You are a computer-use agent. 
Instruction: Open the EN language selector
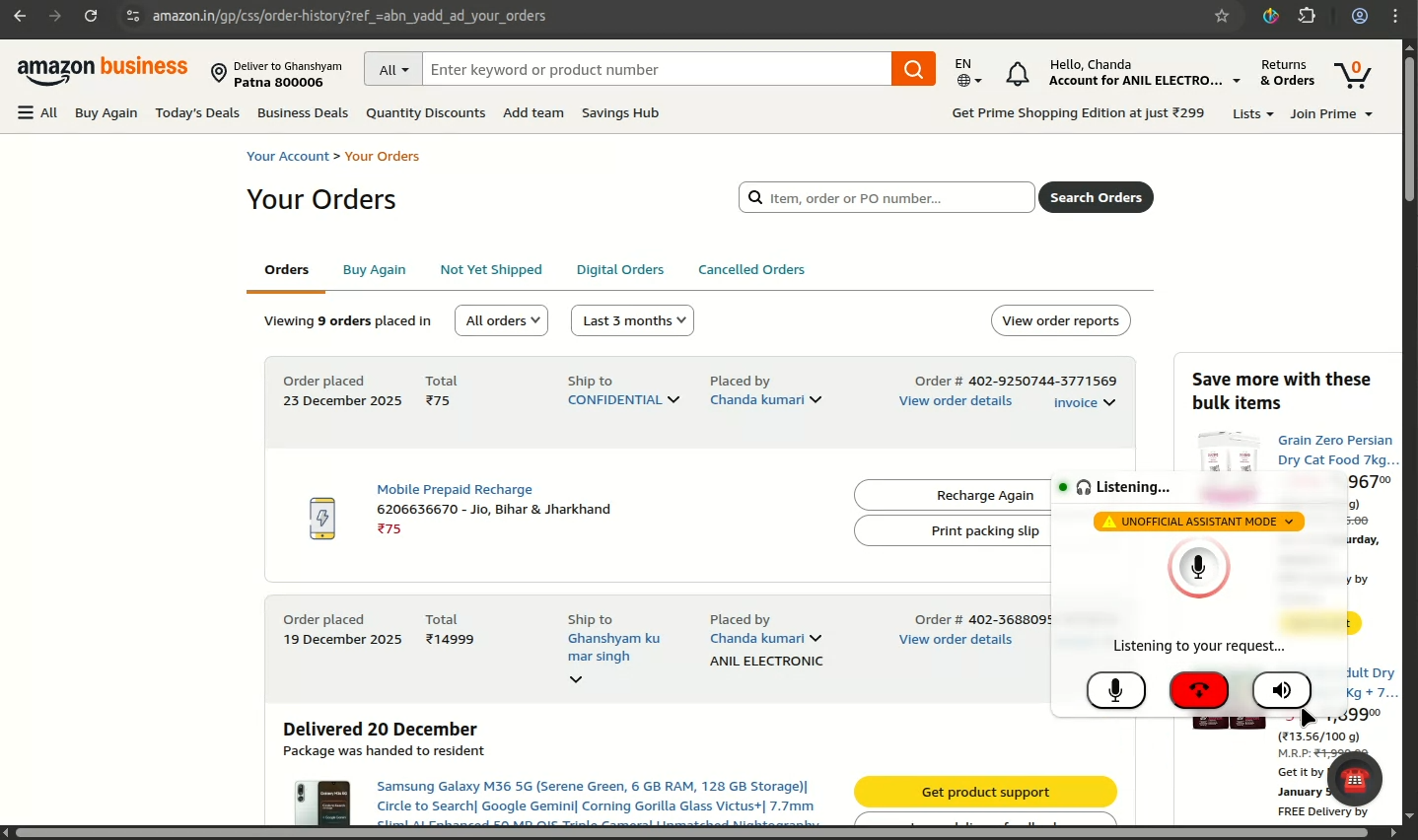point(969,72)
